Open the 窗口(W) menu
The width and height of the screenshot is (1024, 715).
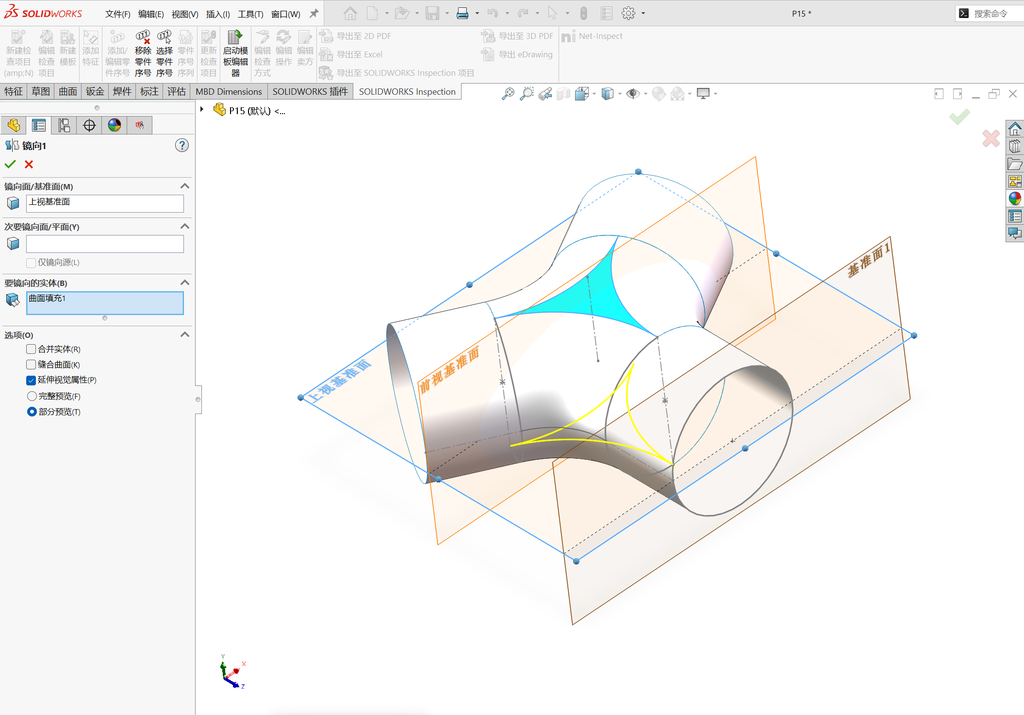[x=285, y=14]
